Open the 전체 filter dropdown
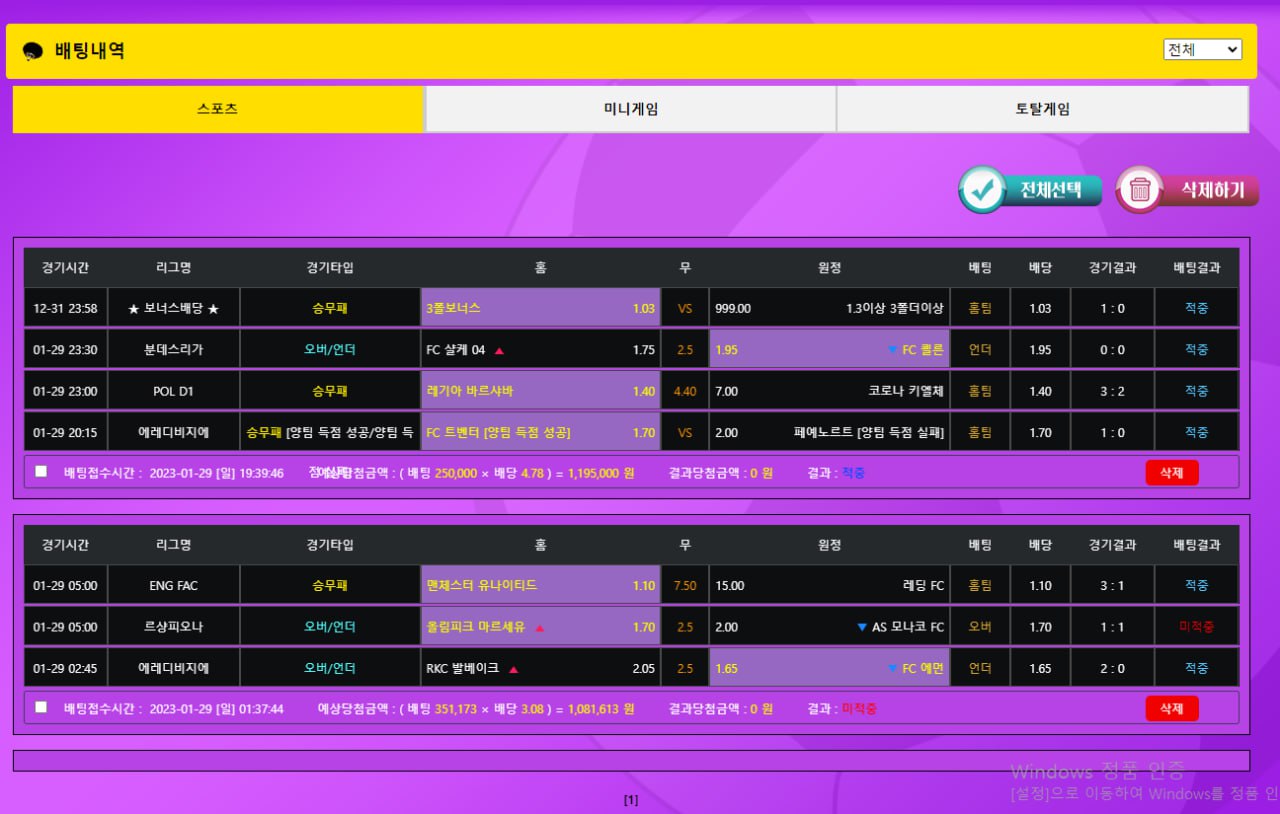1280x814 pixels. coord(1202,49)
